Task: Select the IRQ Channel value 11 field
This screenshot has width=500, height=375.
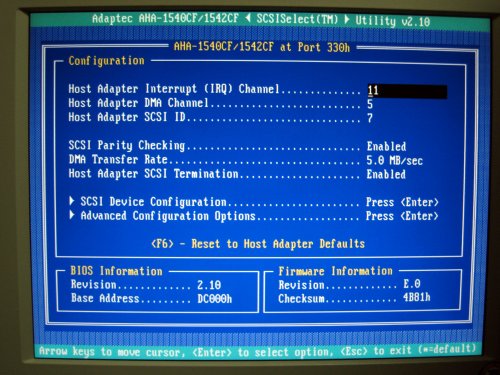Action: (x=407, y=91)
